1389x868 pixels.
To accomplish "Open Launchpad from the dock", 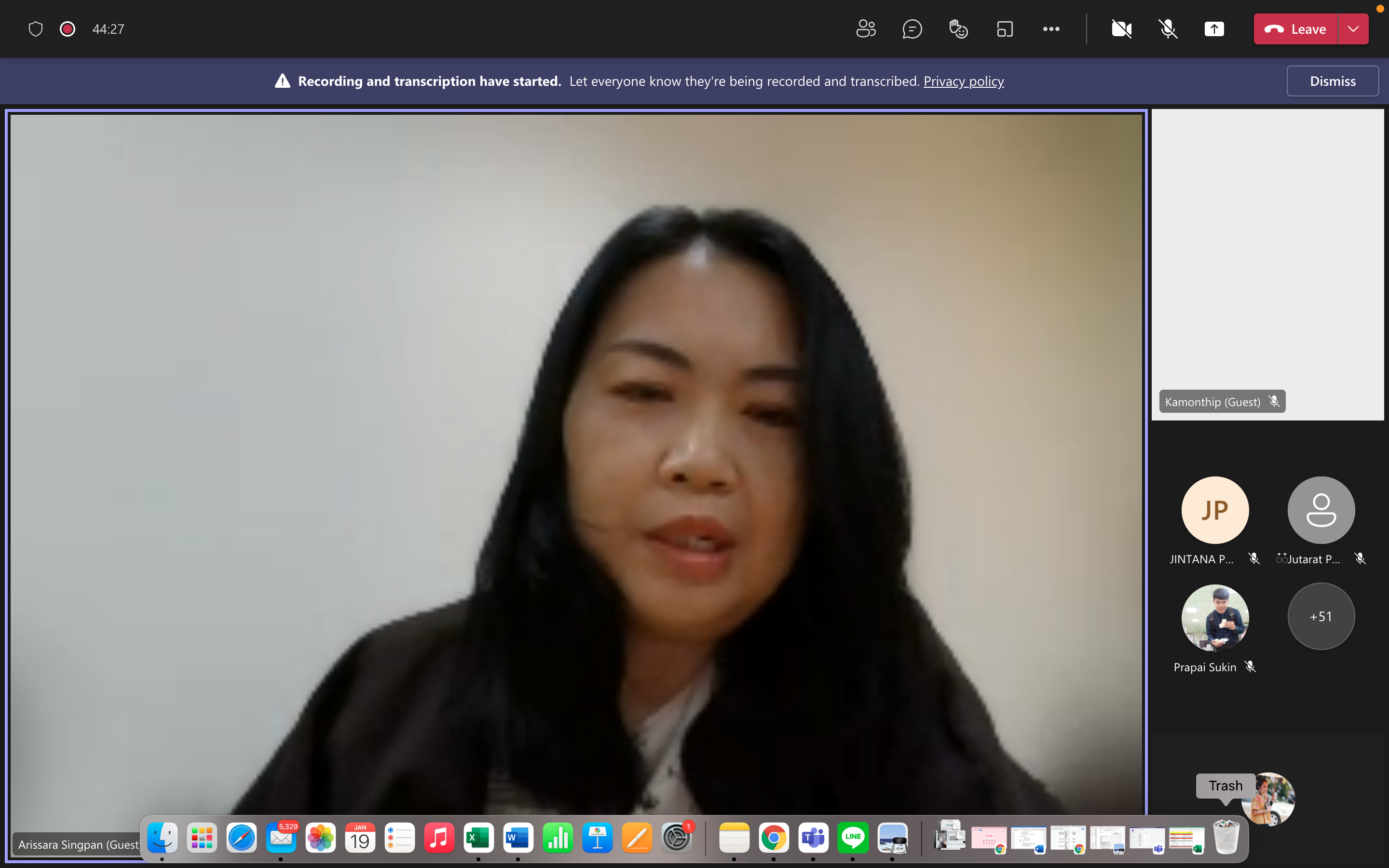I will pos(202,838).
